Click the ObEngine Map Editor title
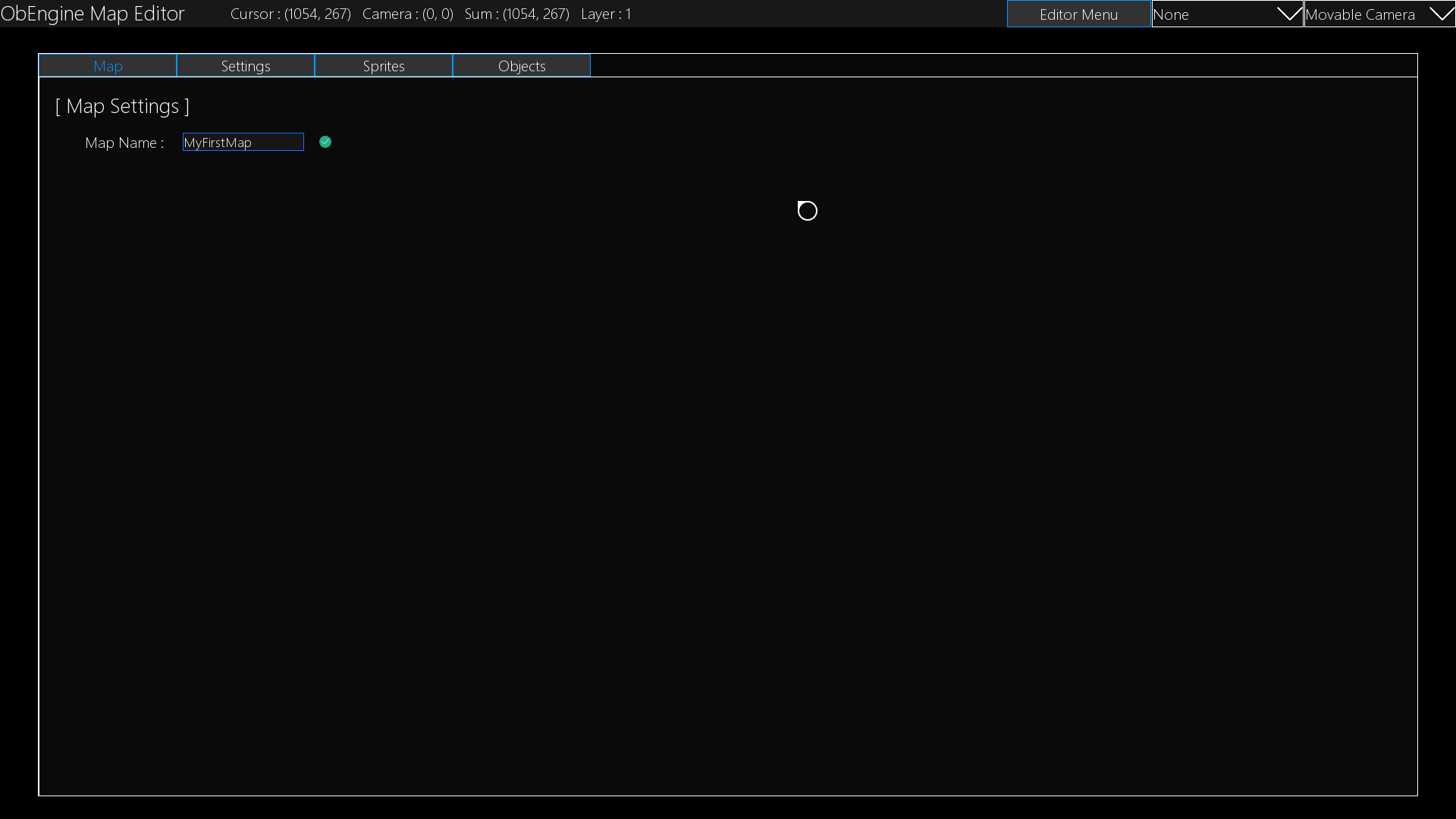The width and height of the screenshot is (1456, 819). [93, 14]
